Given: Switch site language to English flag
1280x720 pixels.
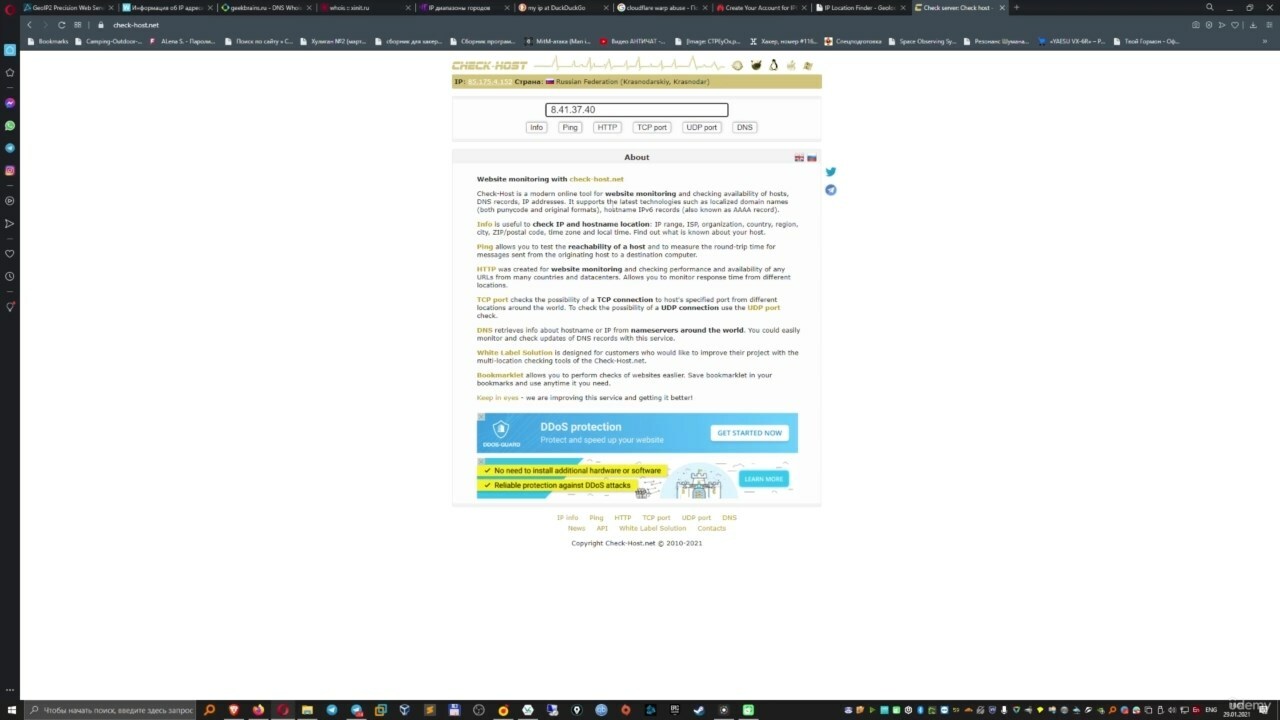Looking at the screenshot, I should pos(799,158).
